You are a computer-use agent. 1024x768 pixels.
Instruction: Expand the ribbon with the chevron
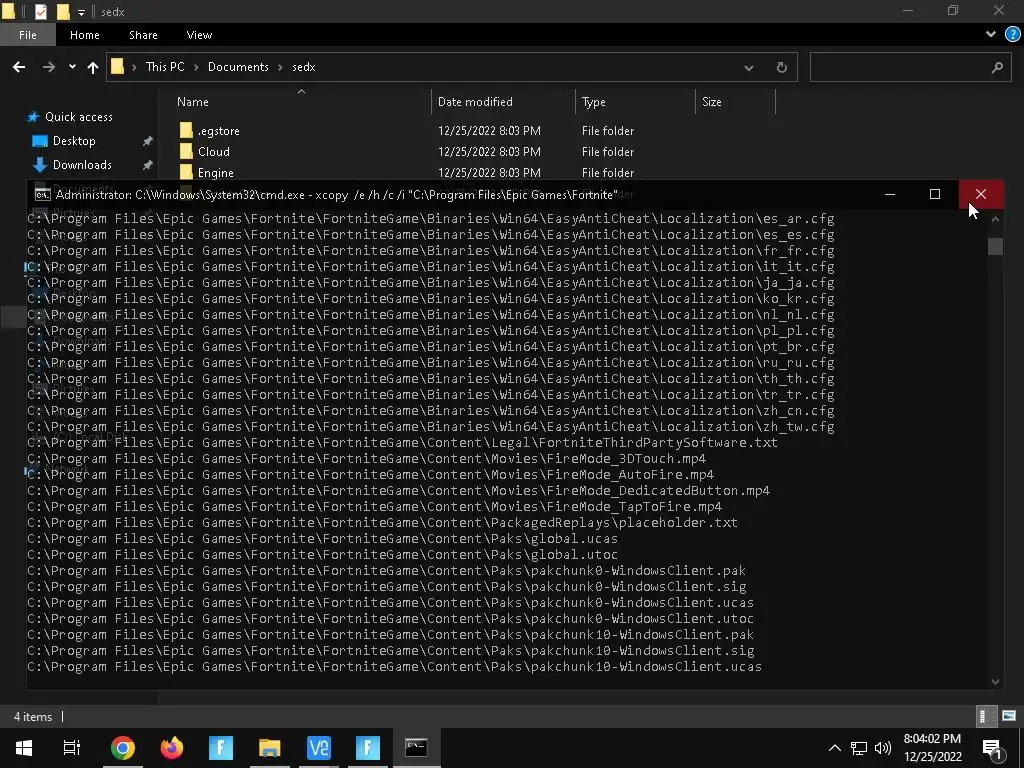pos(991,35)
